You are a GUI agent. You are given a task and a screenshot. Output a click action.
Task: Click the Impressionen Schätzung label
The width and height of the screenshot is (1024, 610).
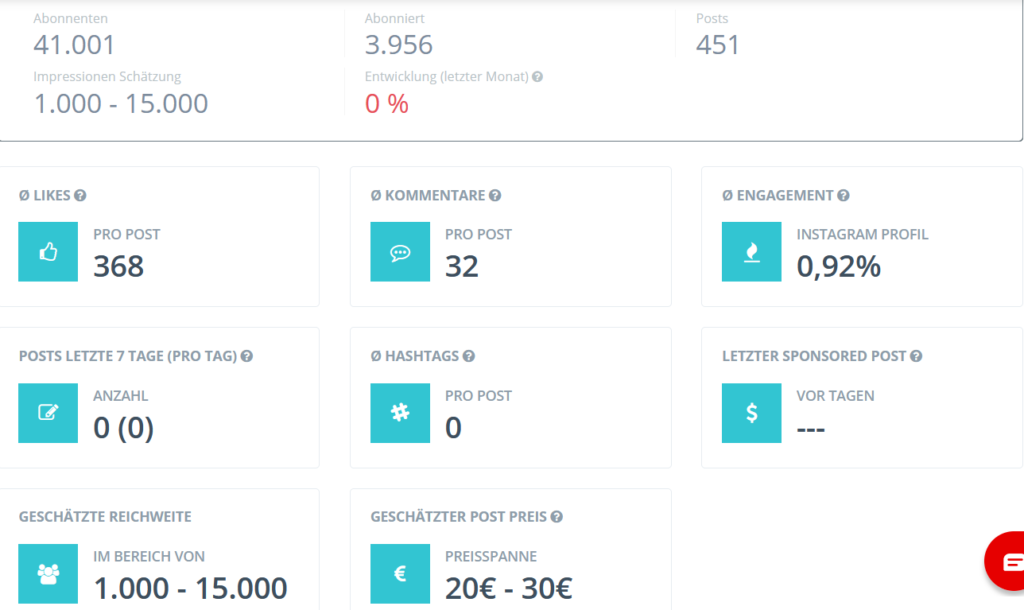click(107, 76)
